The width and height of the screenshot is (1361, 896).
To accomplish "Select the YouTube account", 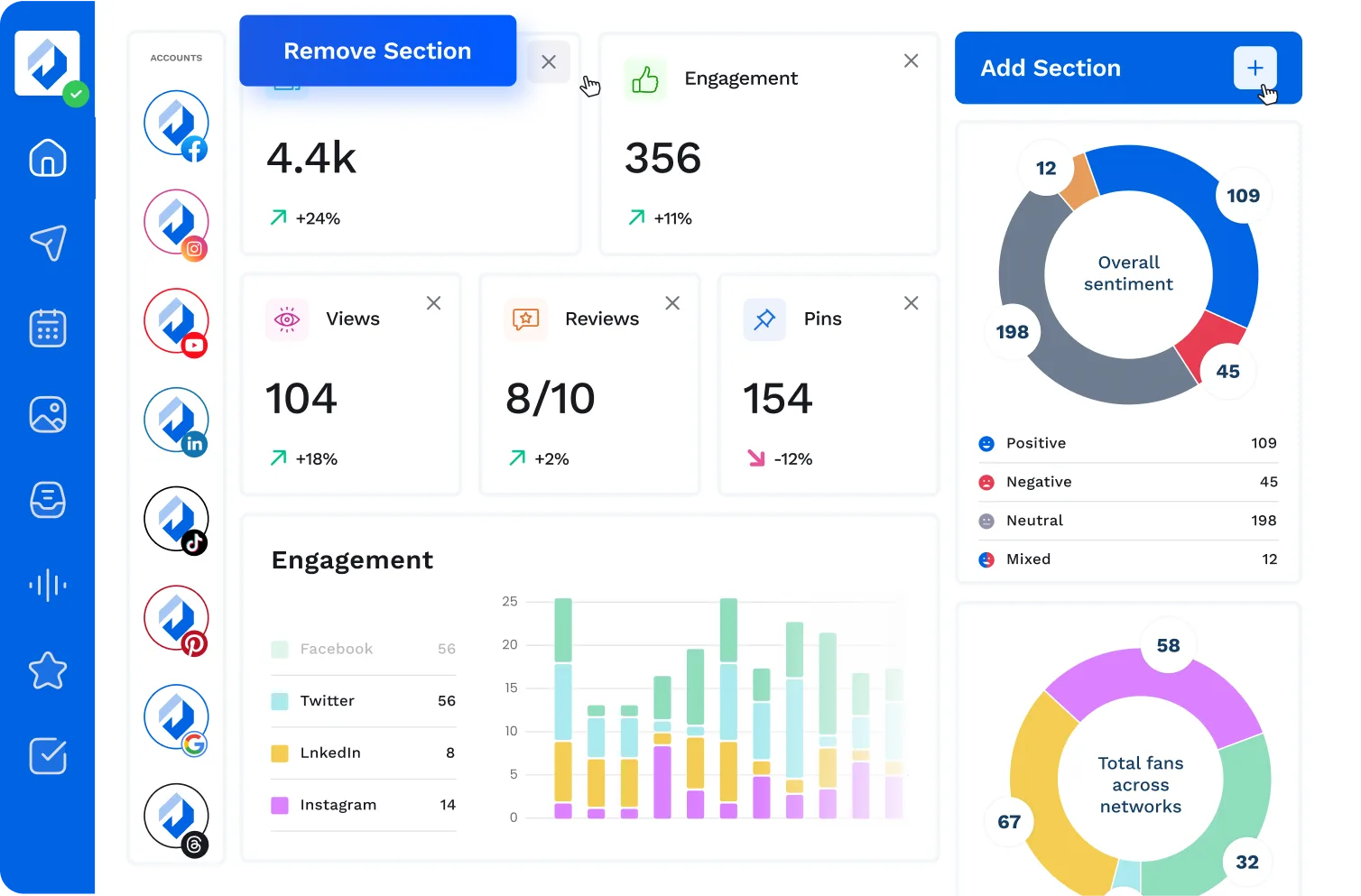I will click(x=176, y=321).
